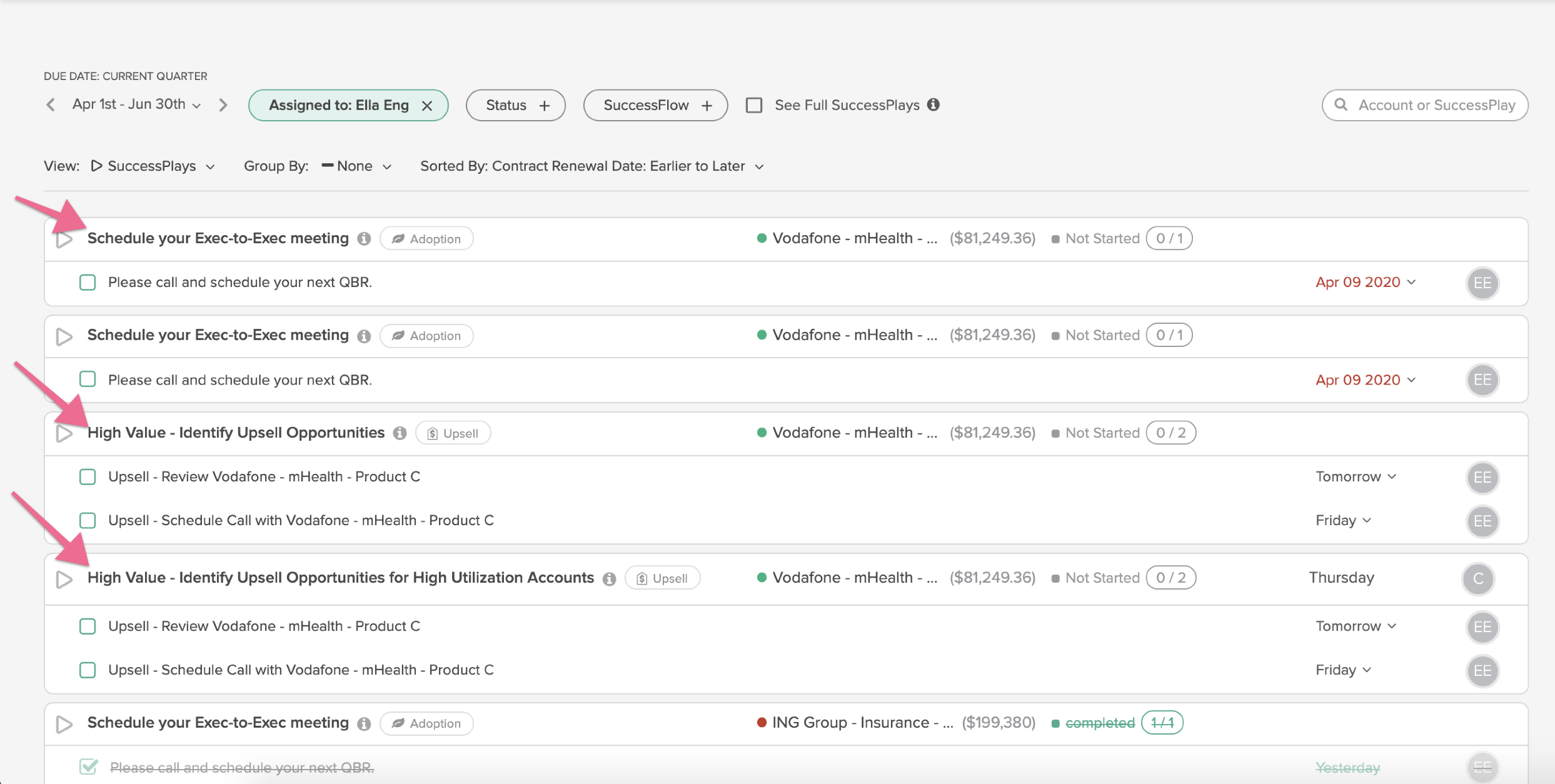Click EE avatar on first Review Vodafone task
This screenshot has height=784, width=1555.
pos(1482,478)
